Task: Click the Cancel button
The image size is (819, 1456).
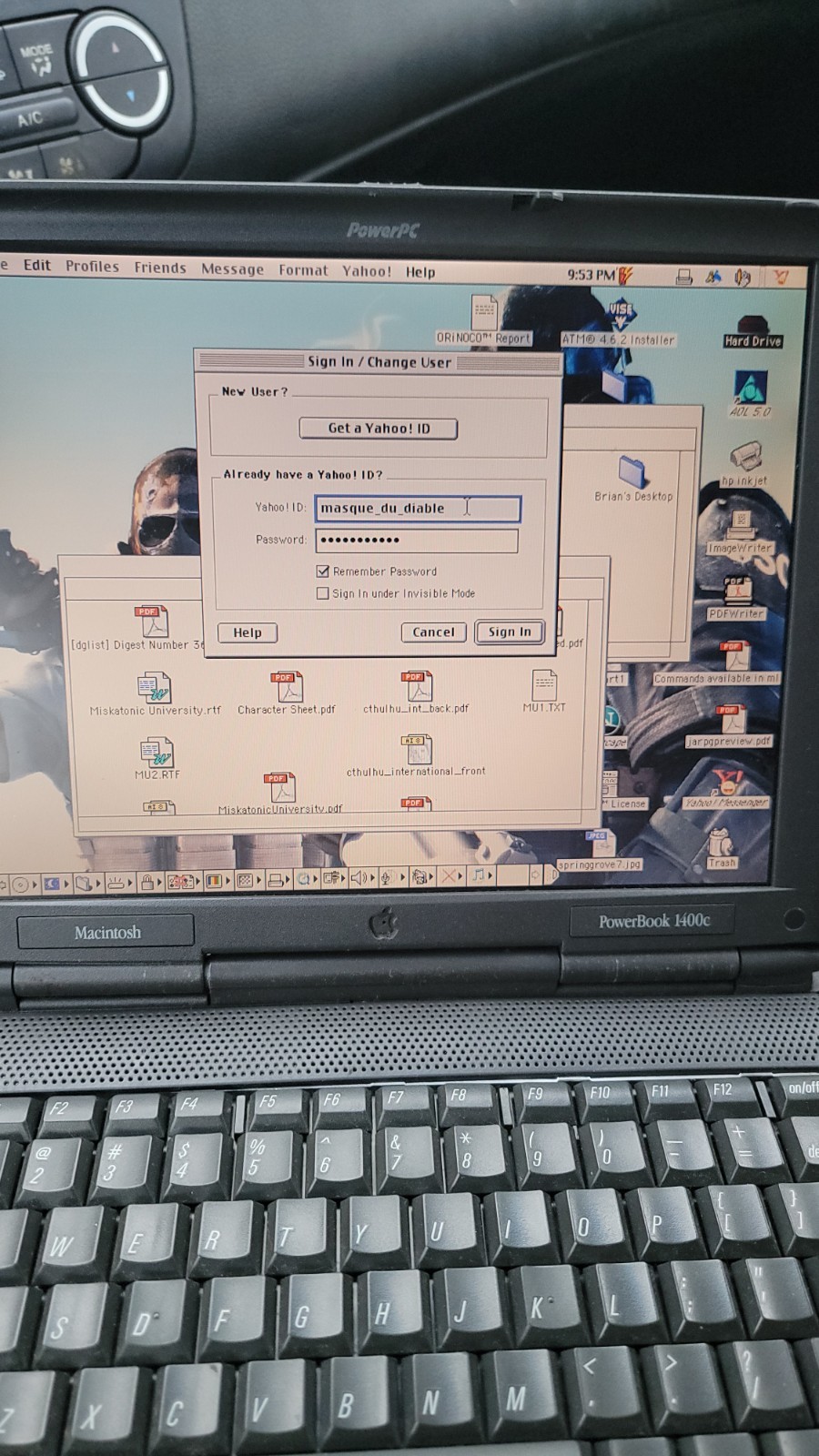Action: (433, 632)
